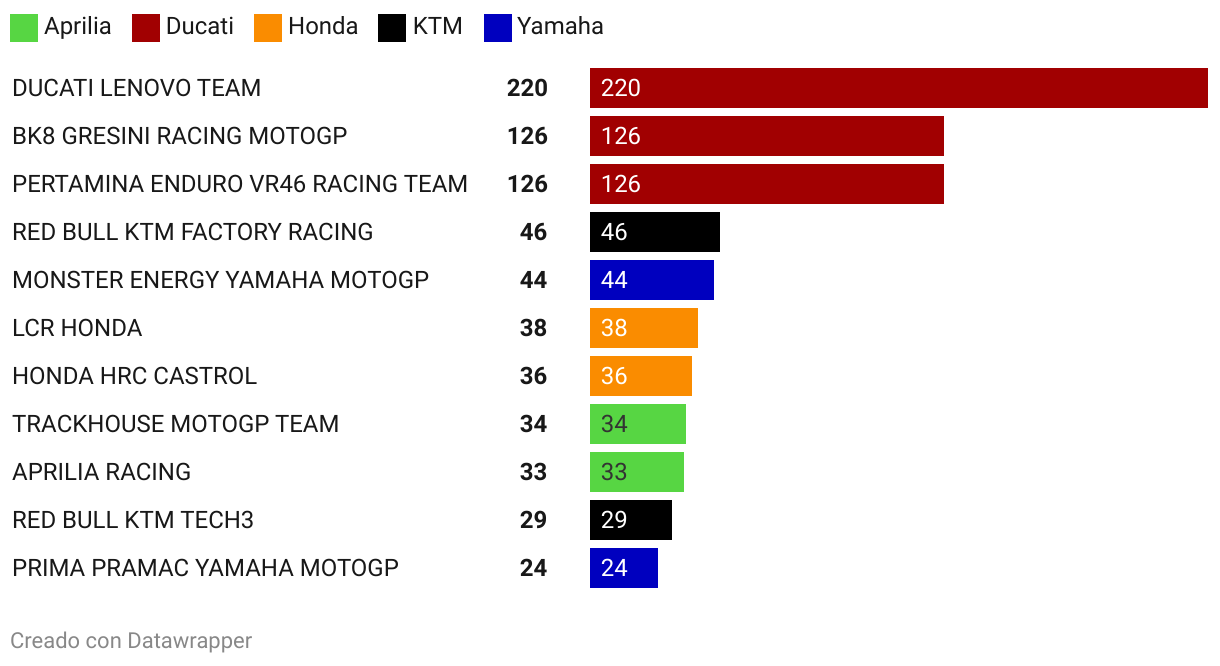Screen dimensions: 1220x666
Task: Click the Prima Pramac Yamaha bar
Action: pyautogui.click(x=624, y=568)
